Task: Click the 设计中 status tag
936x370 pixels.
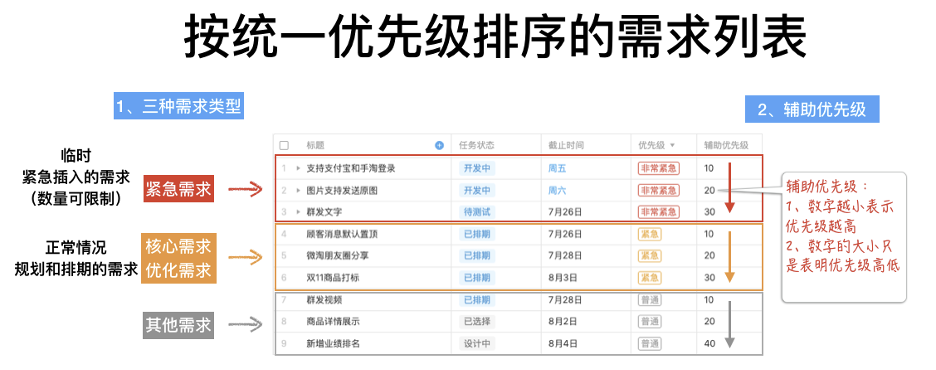Action: [x=477, y=344]
